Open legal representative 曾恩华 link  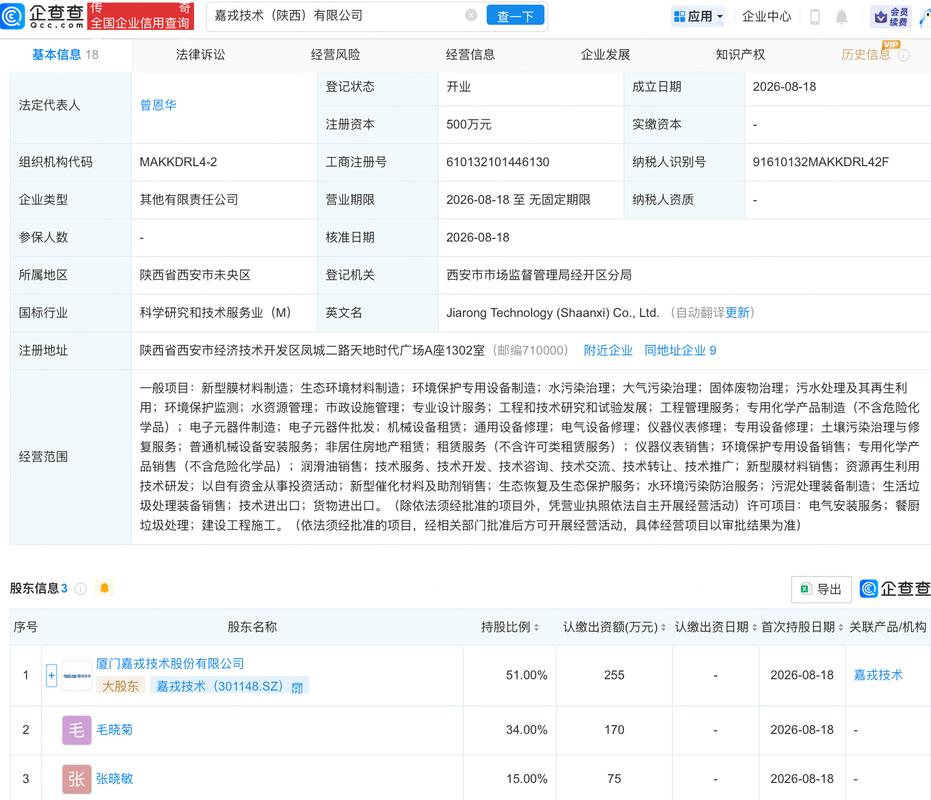click(x=158, y=106)
